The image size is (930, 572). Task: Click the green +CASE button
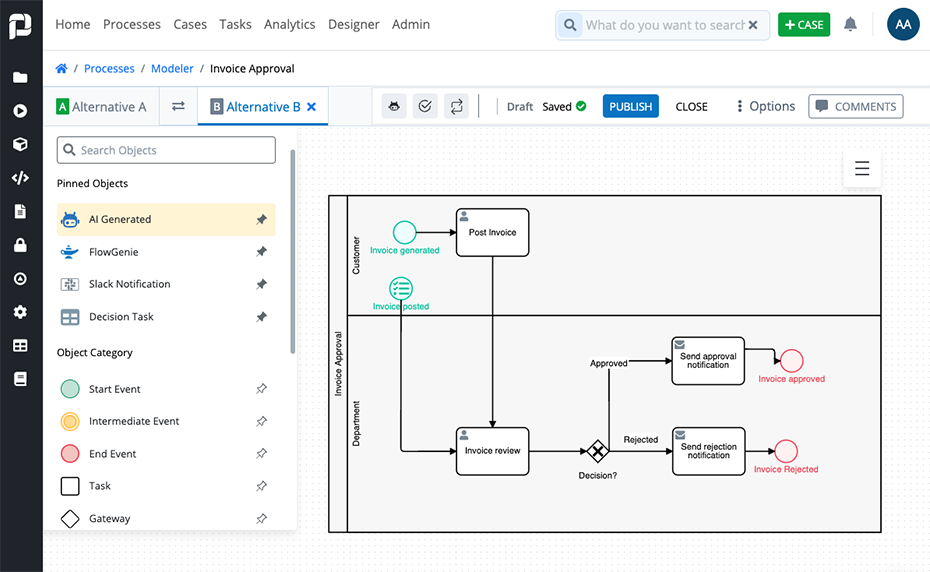pos(804,24)
